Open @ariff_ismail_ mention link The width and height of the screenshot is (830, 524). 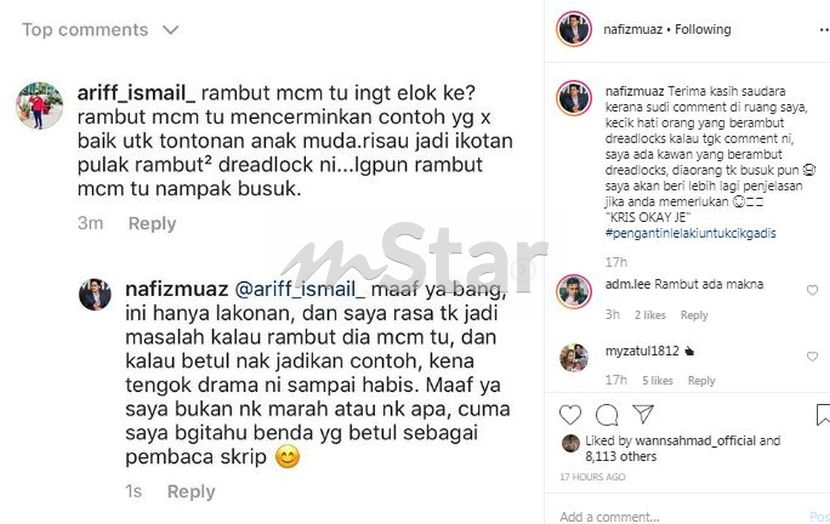tap(300, 290)
